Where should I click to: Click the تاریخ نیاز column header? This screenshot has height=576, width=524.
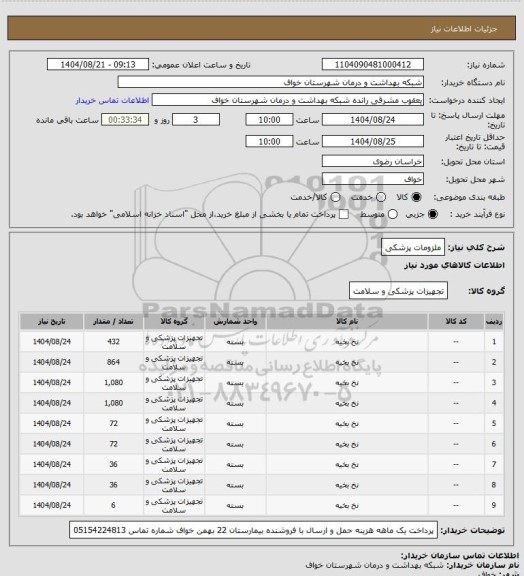point(51,321)
